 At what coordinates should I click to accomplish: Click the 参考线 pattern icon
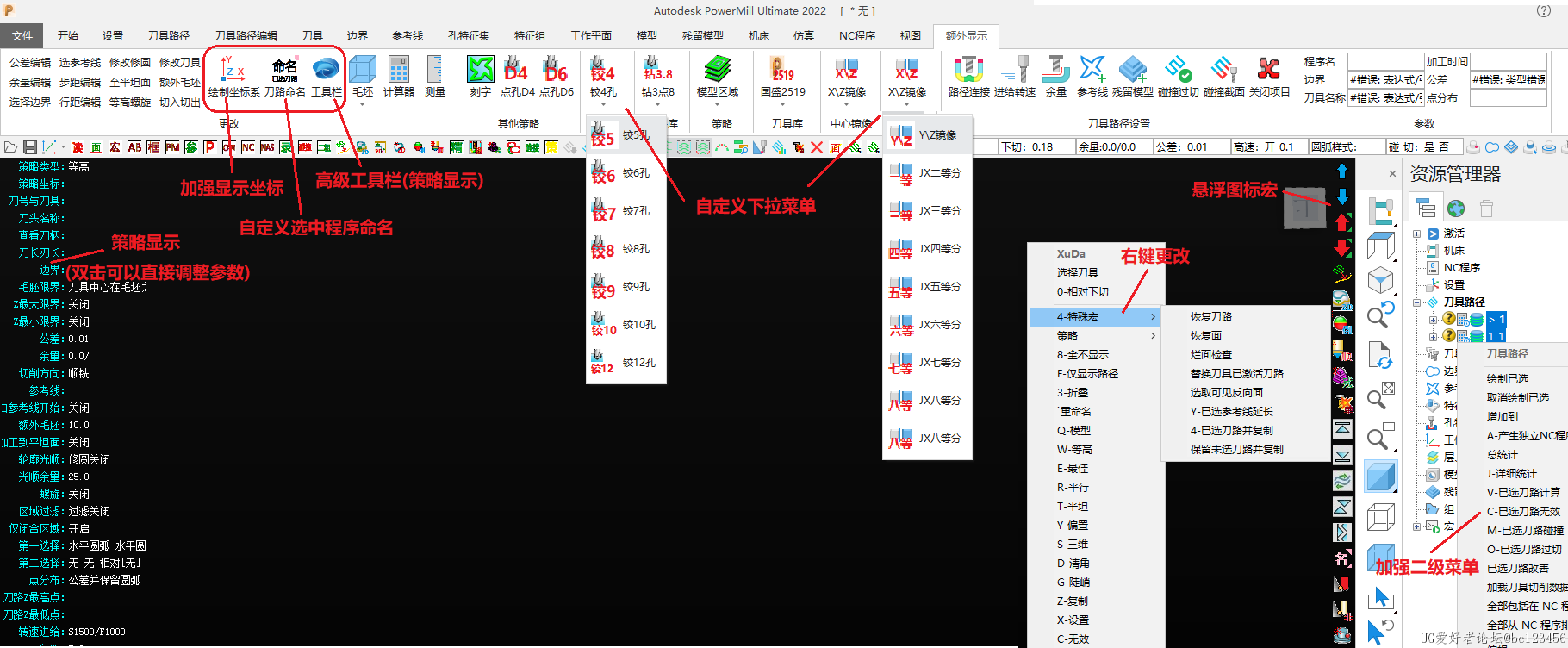pos(1092,77)
